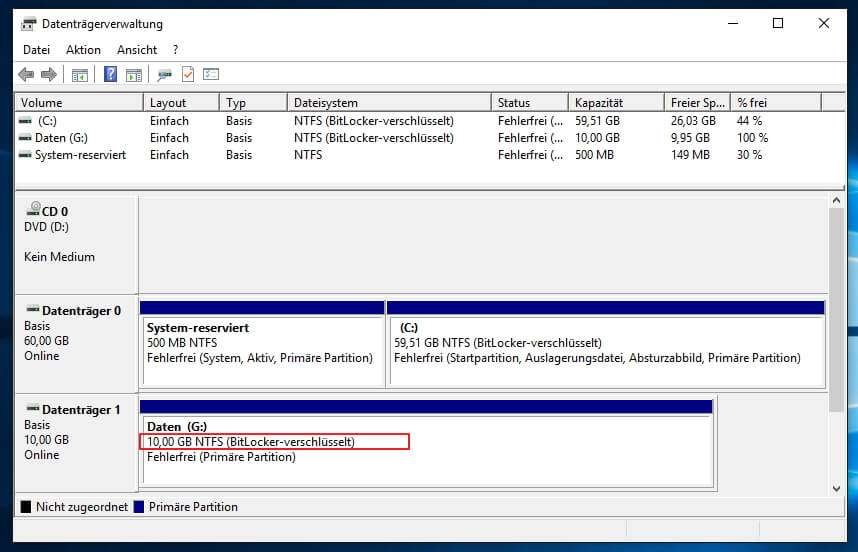Click the Datenträger 1 disk icon
Screen dimensions: 858x552
[33, 409]
